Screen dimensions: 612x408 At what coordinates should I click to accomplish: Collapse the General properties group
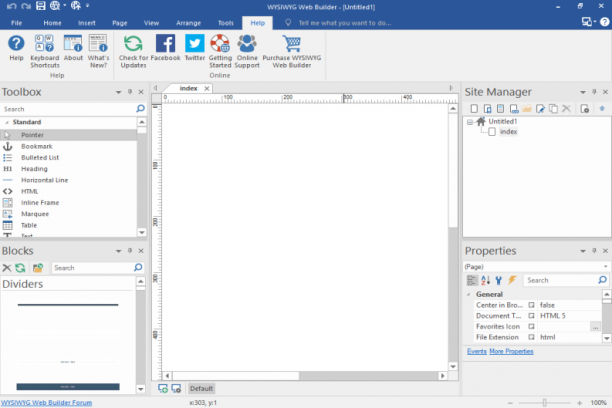click(x=469, y=294)
